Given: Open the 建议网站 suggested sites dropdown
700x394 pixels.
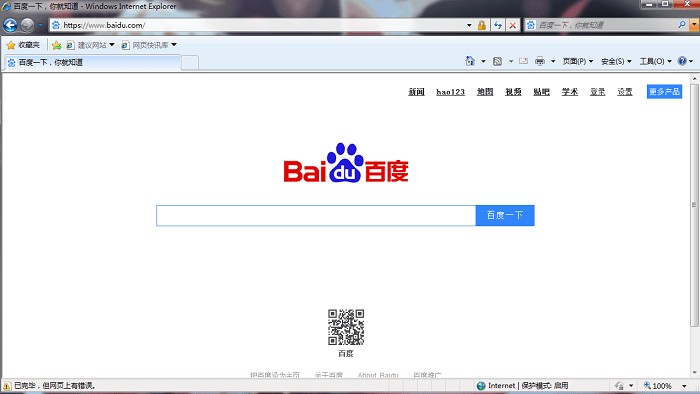Looking at the screenshot, I should coord(91,45).
